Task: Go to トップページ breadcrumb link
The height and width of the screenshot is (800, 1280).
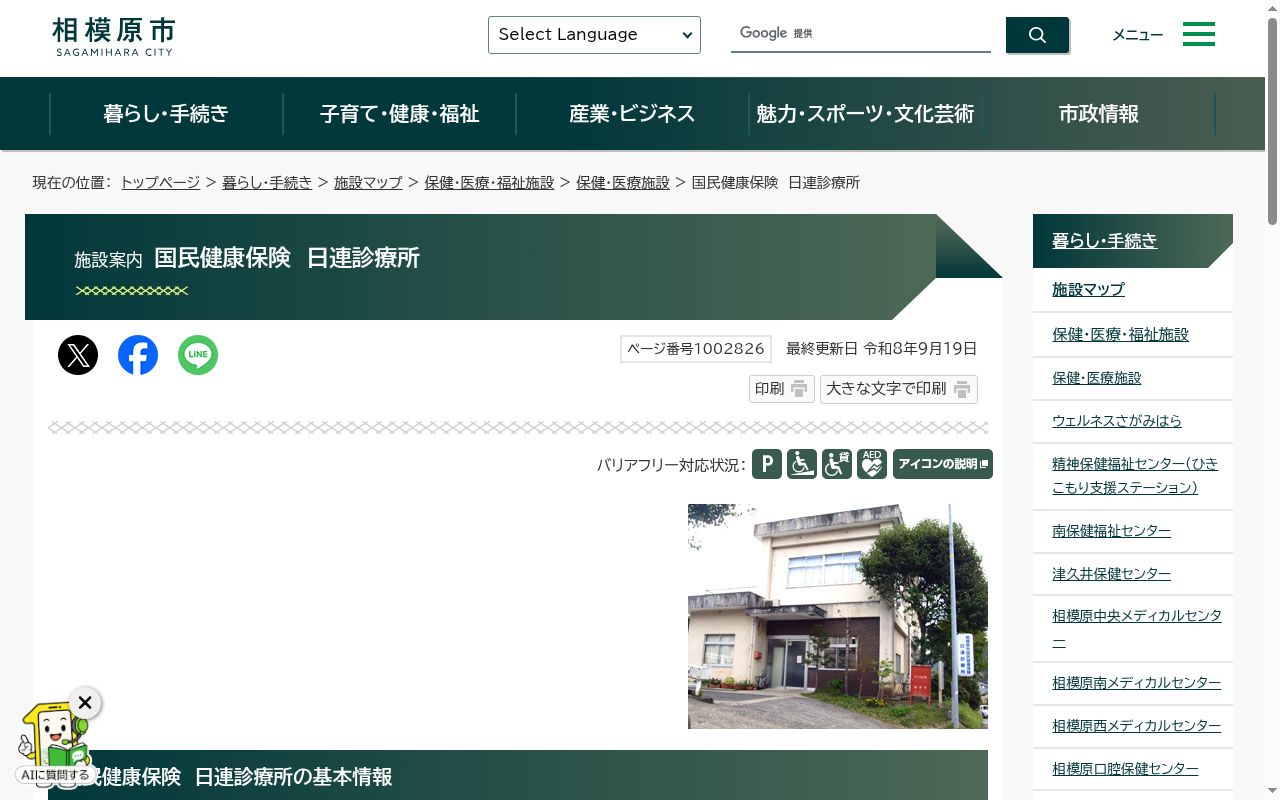Action: pyautogui.click(x=160, y=182)
